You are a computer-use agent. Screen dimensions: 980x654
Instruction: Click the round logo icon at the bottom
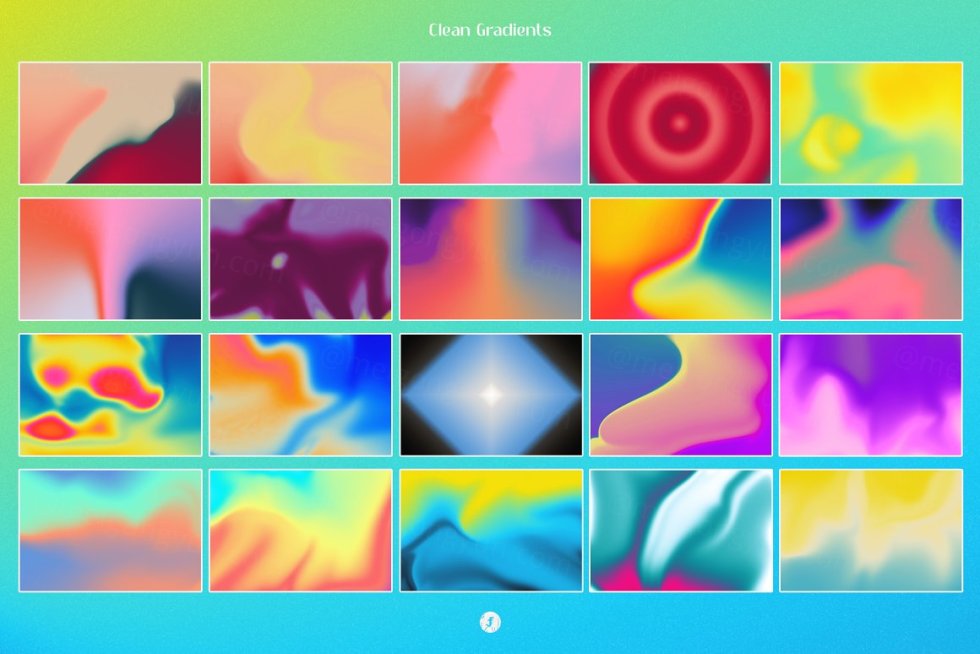click(490, 623)
